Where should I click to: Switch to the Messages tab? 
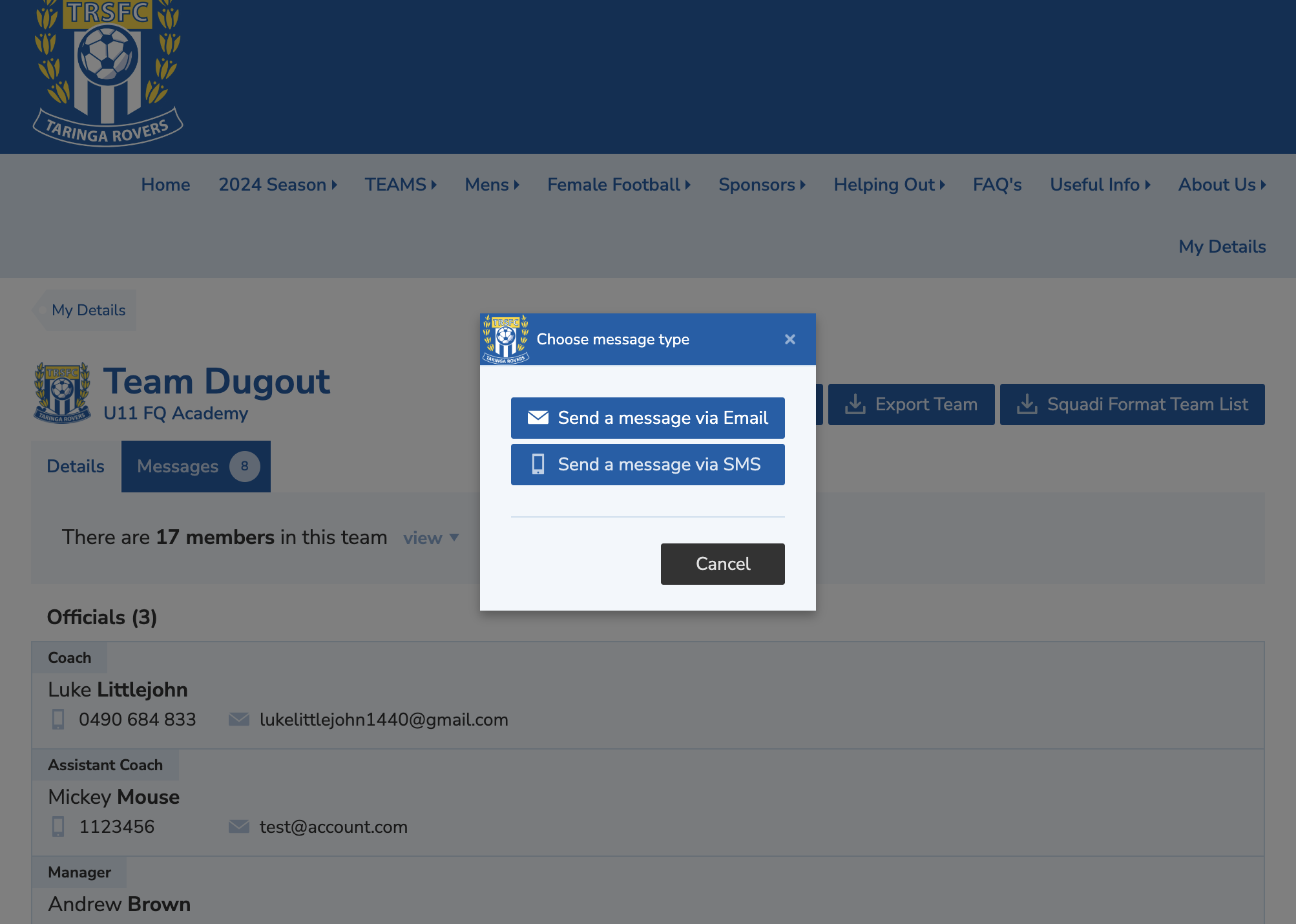[x=196, y=467]
